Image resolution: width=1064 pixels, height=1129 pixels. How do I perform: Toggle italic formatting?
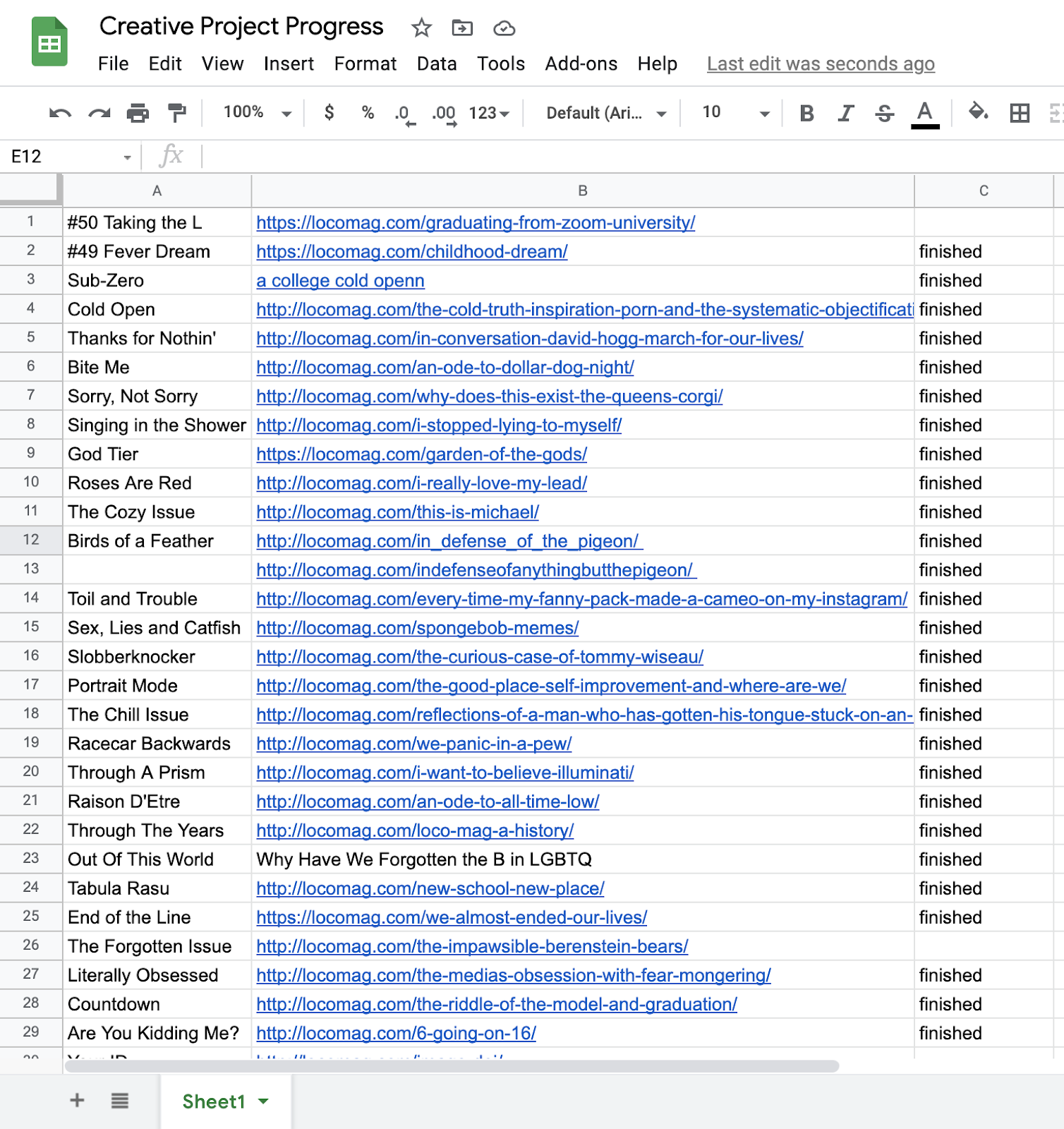845,113
